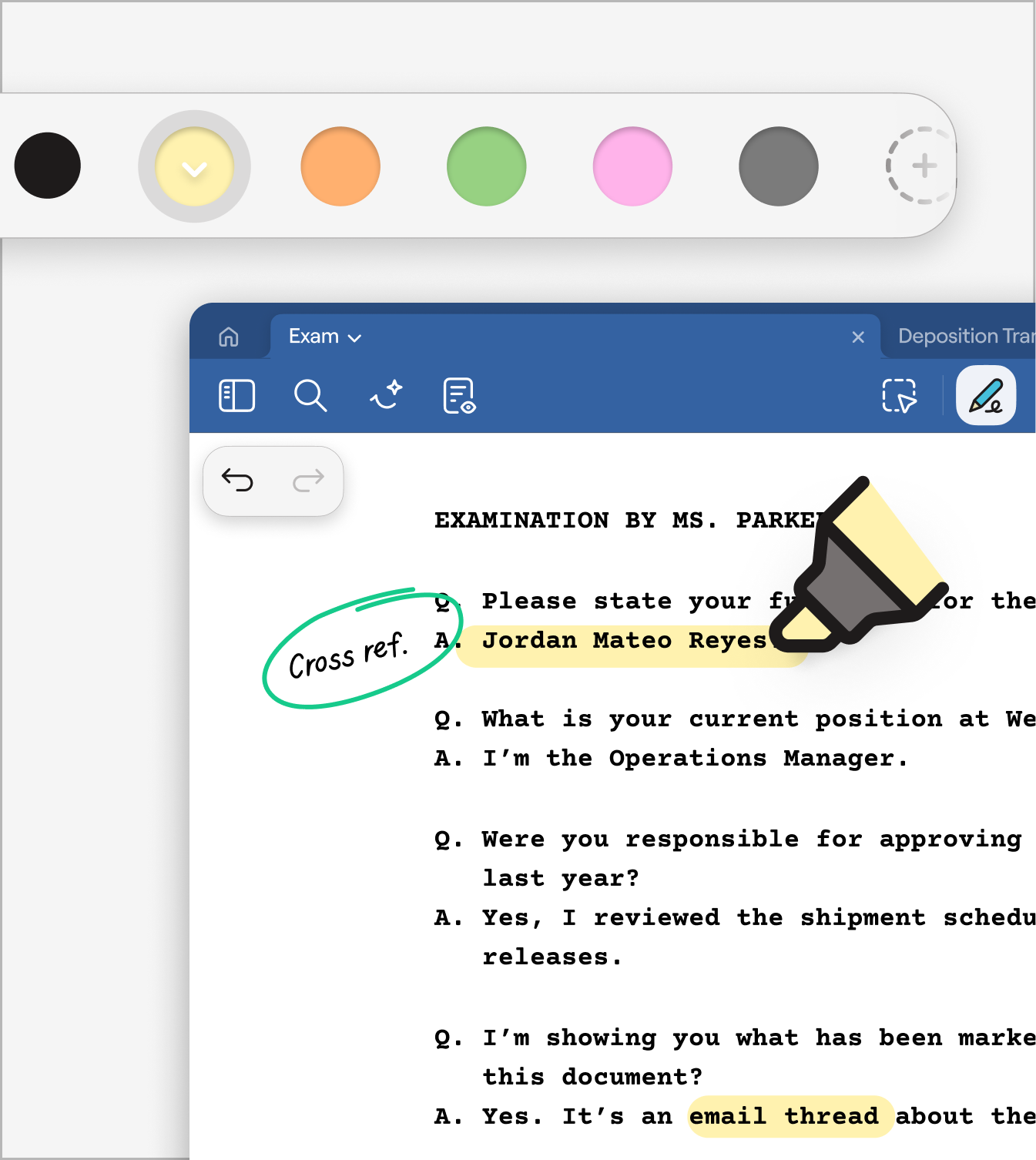Open document search

(x=310, y=396)
